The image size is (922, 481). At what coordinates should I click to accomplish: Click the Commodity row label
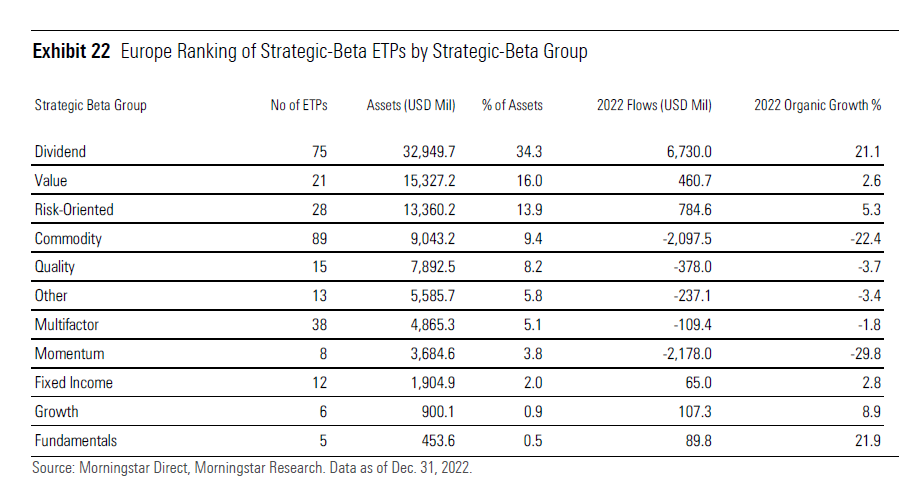(x=68, y=239)
